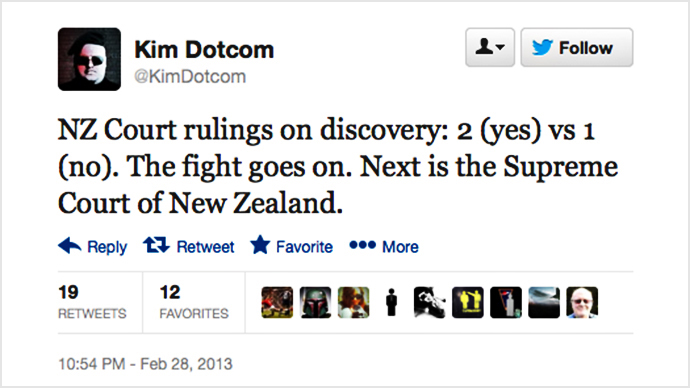Open the Boba Fett helmet avatar

pyautogui.click(x=316, y=303)
